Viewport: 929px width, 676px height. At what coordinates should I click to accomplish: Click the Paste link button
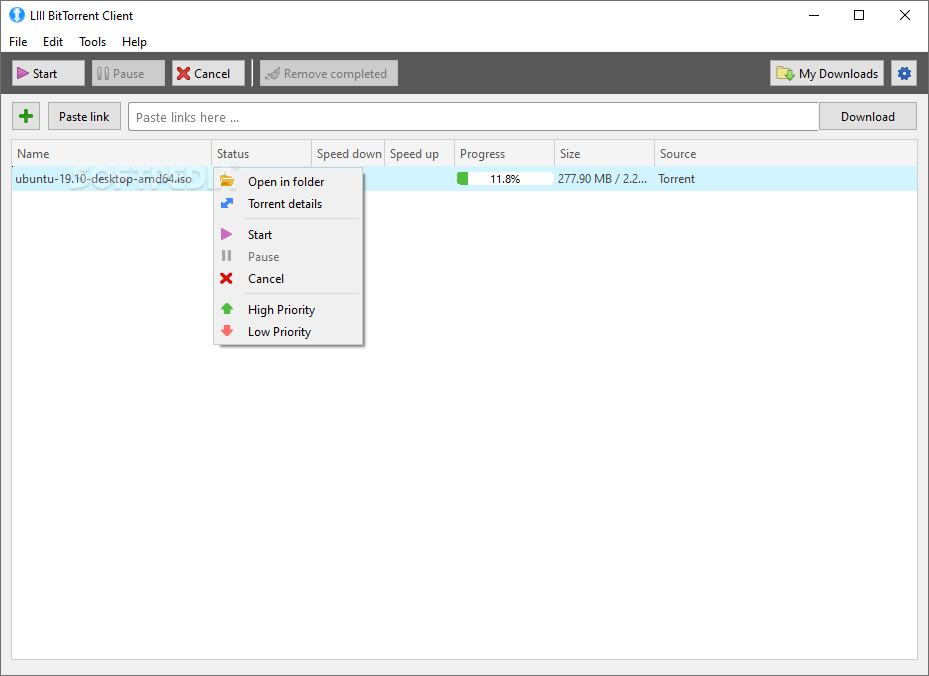click(x=84, y=117)
